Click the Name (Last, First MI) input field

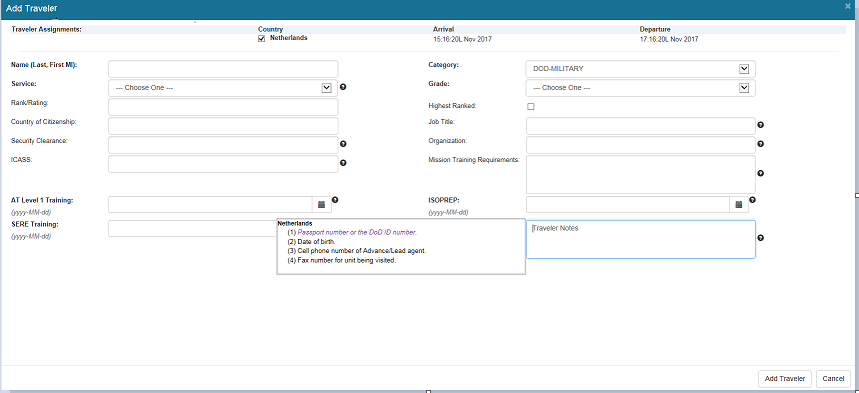click(223, 69)
